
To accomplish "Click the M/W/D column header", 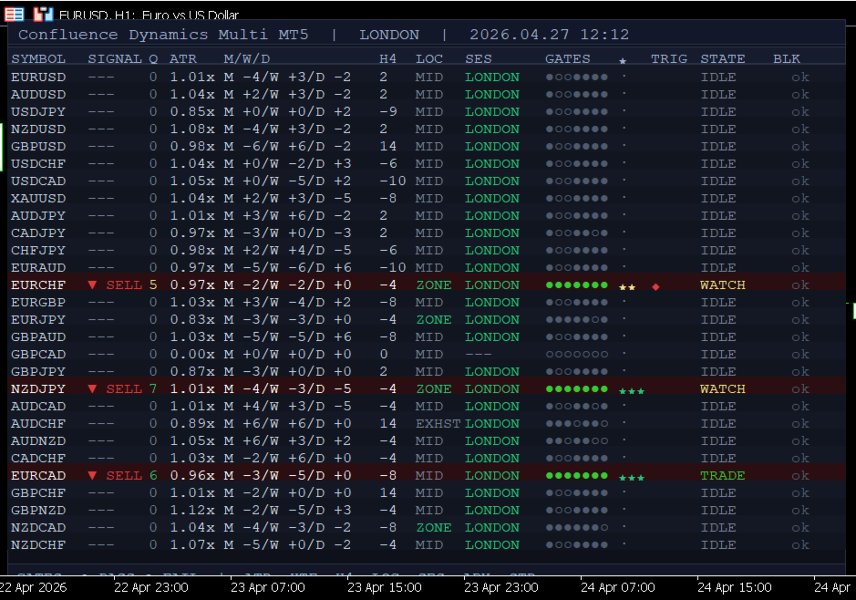I will pyautogui.click(x=247, y=58).
